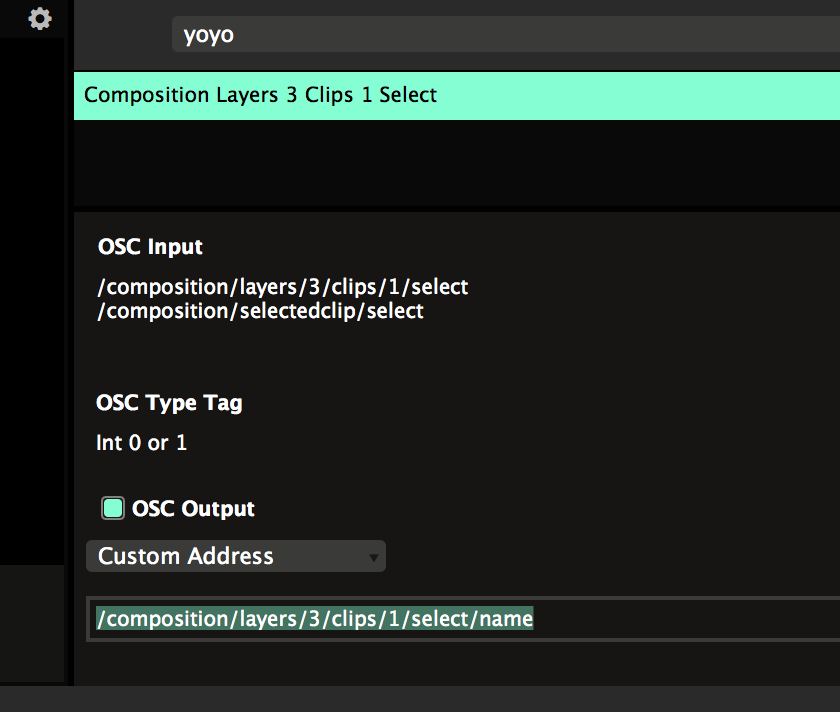
Task: Click the OSC Type Tag heading
Action: pos(169,404)
